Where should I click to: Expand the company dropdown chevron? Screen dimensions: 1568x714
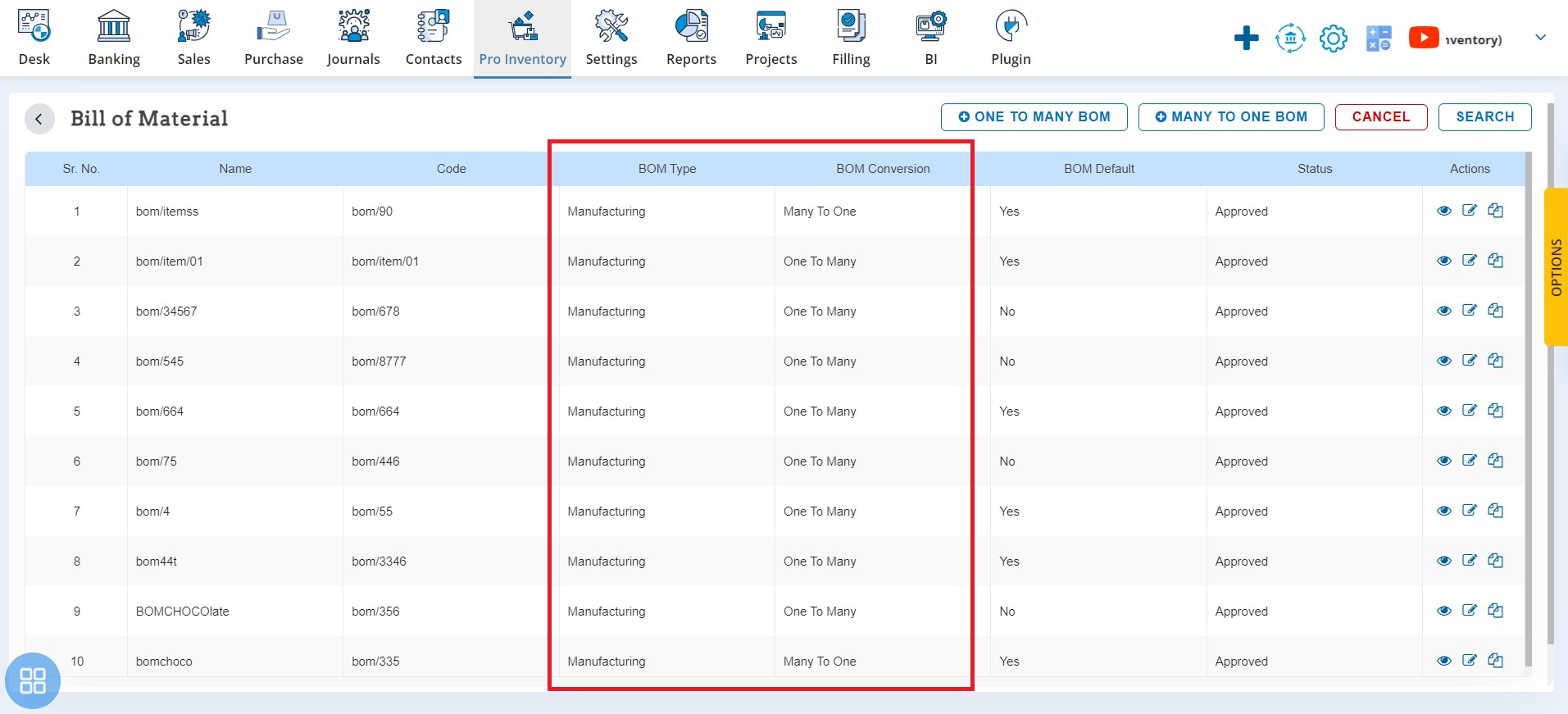pos(1541,37)
